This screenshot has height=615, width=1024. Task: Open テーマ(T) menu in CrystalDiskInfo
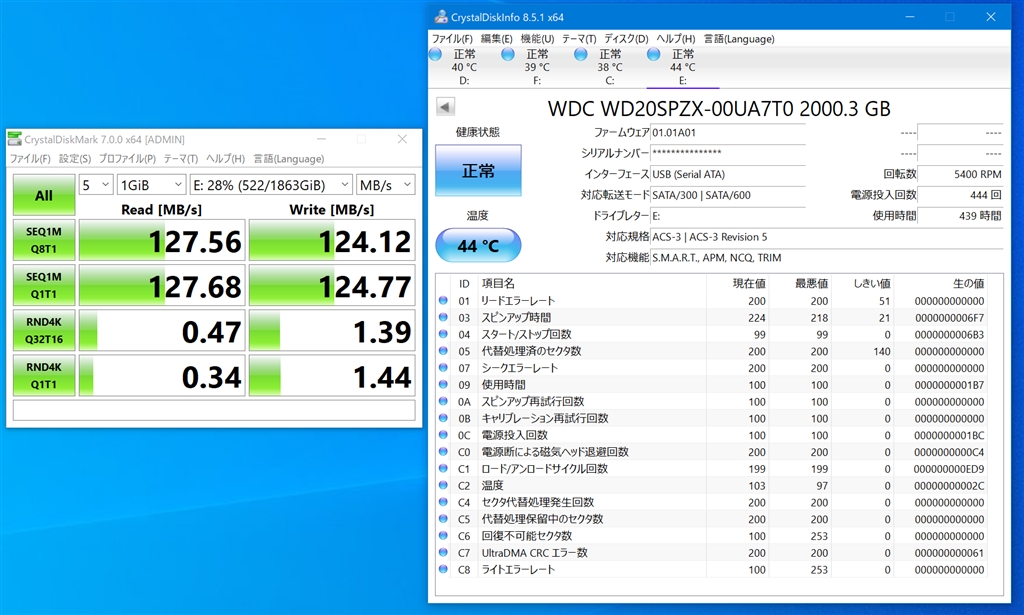(x=579, y=39)
